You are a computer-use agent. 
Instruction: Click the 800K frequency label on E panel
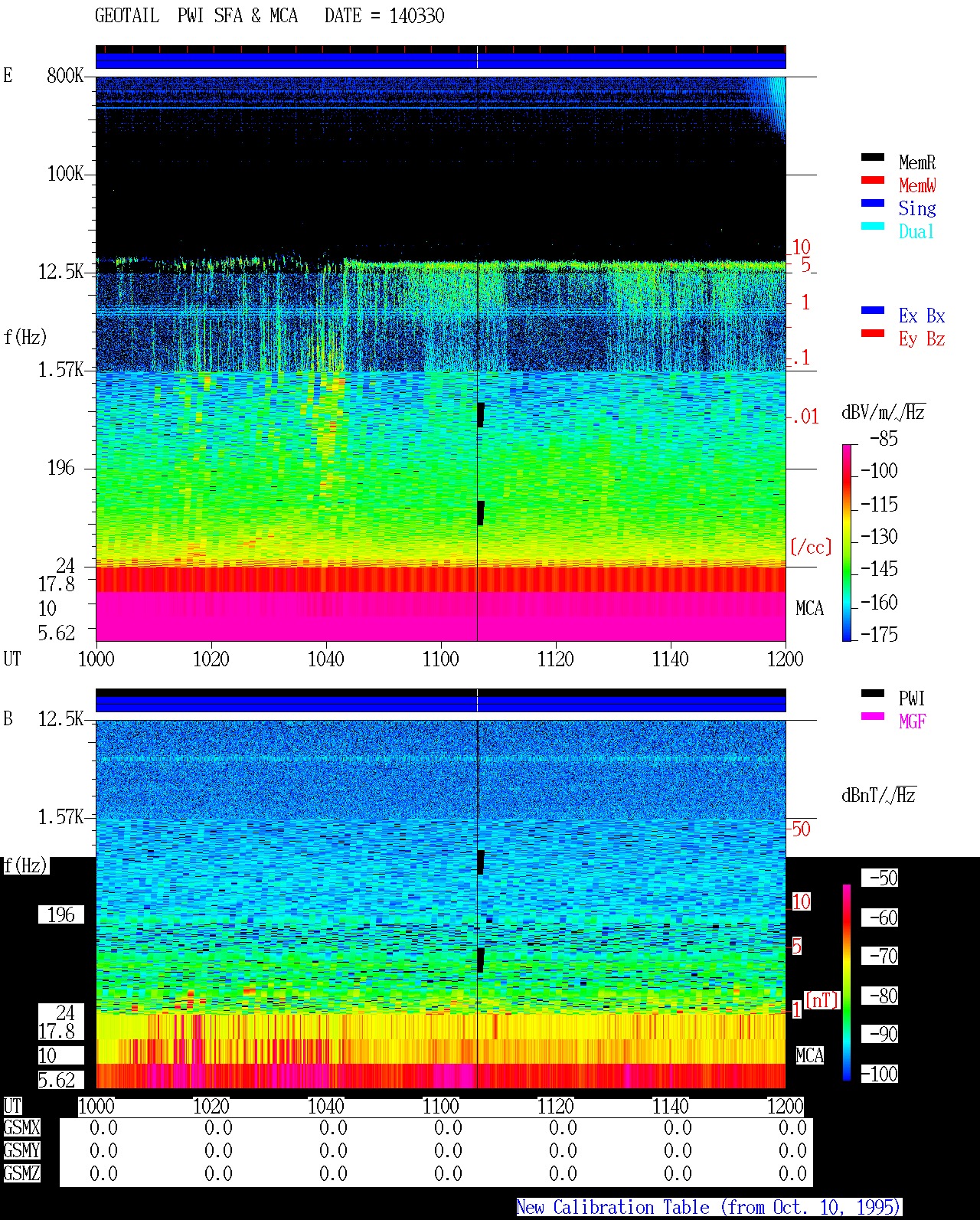point(65,75)
